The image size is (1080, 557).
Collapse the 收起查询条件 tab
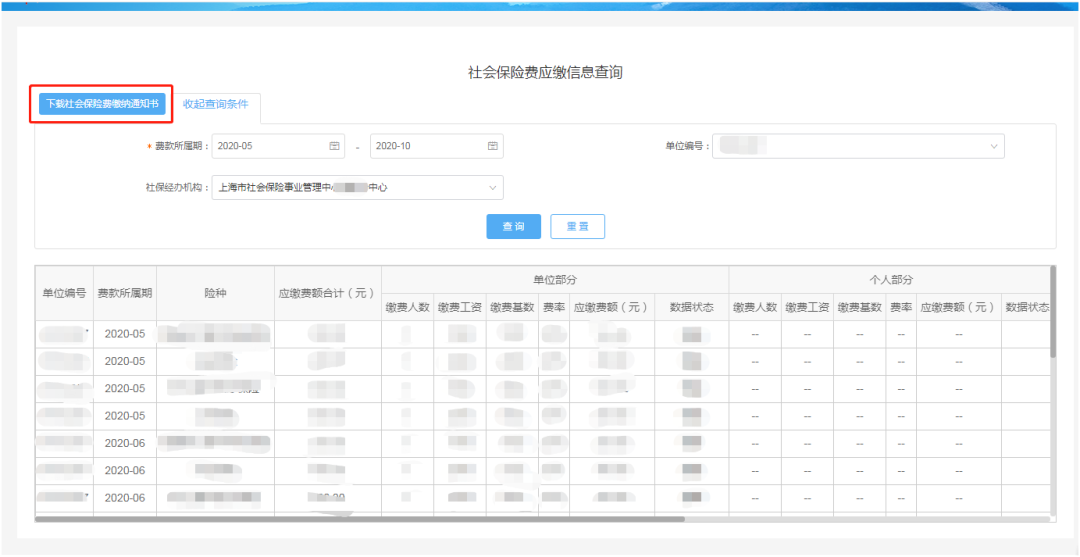point(216,105)
